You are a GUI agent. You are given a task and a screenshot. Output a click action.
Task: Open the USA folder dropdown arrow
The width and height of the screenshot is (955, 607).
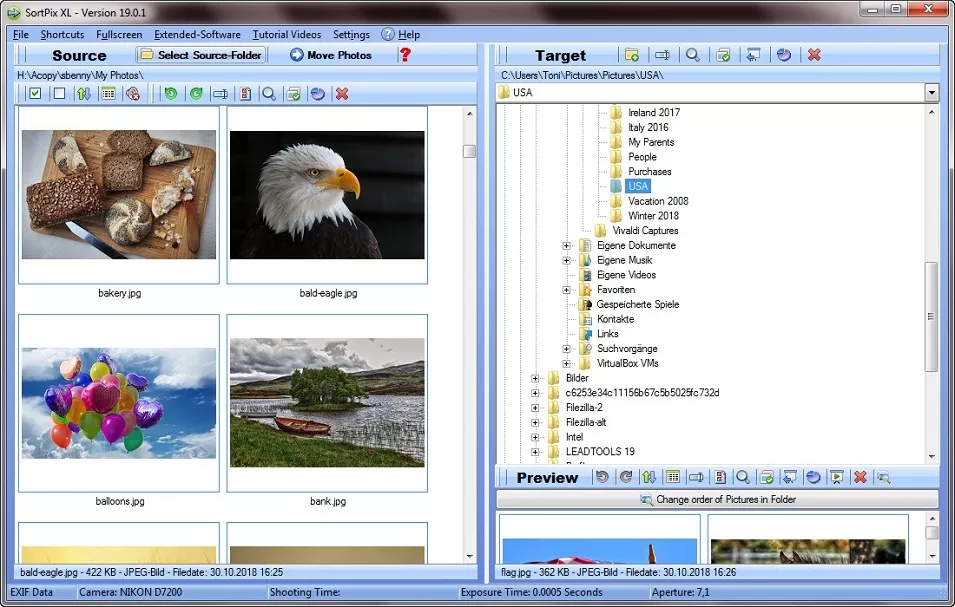pyautogui.click(x=931, y=93)
